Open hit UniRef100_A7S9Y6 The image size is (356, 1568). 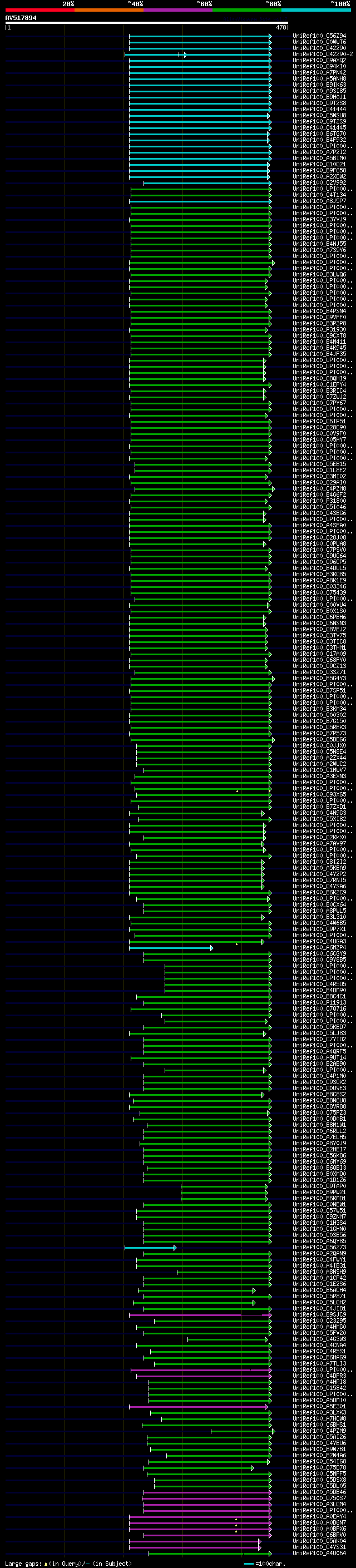[319, 250]
